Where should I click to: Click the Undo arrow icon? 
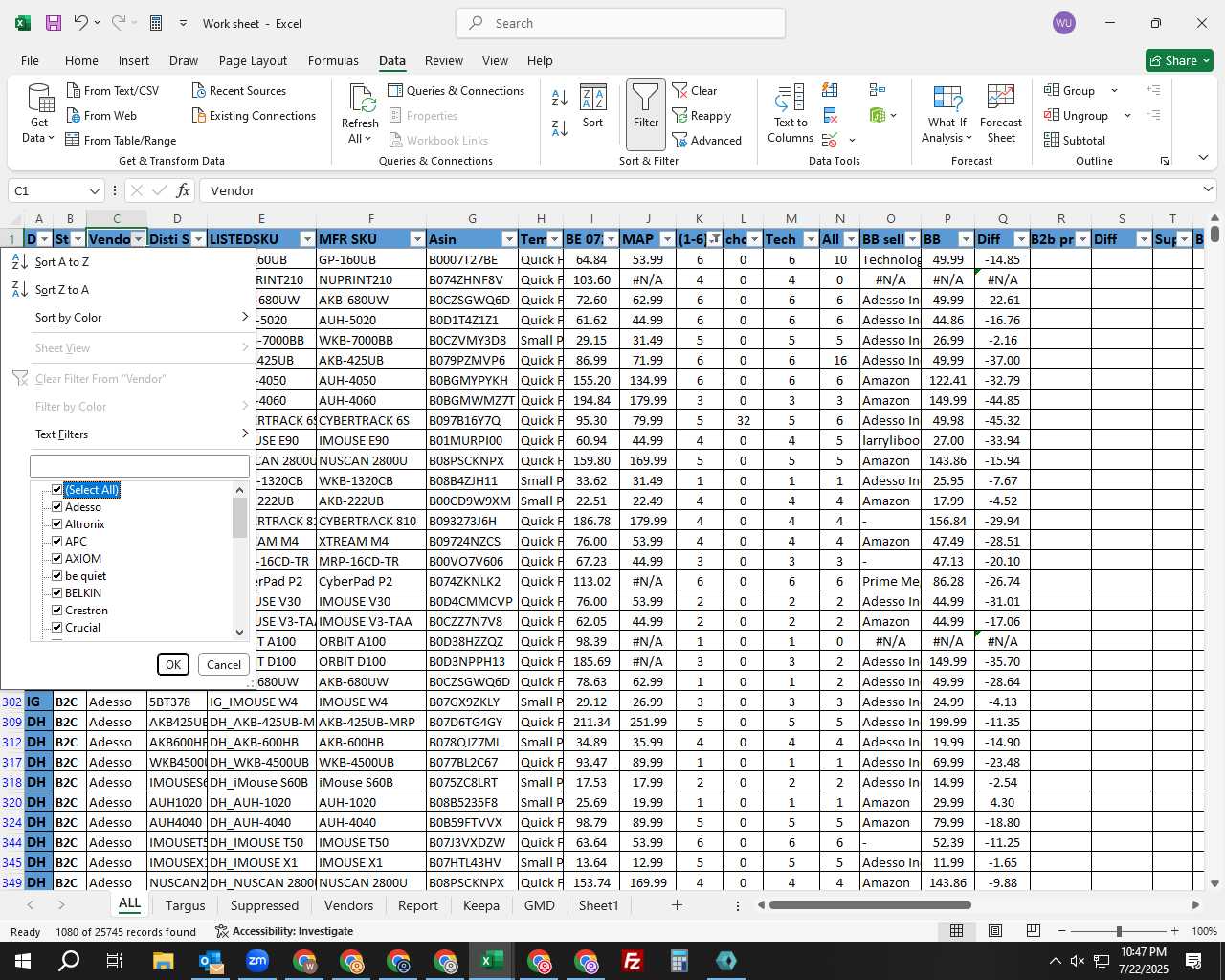tap(81, 23)
